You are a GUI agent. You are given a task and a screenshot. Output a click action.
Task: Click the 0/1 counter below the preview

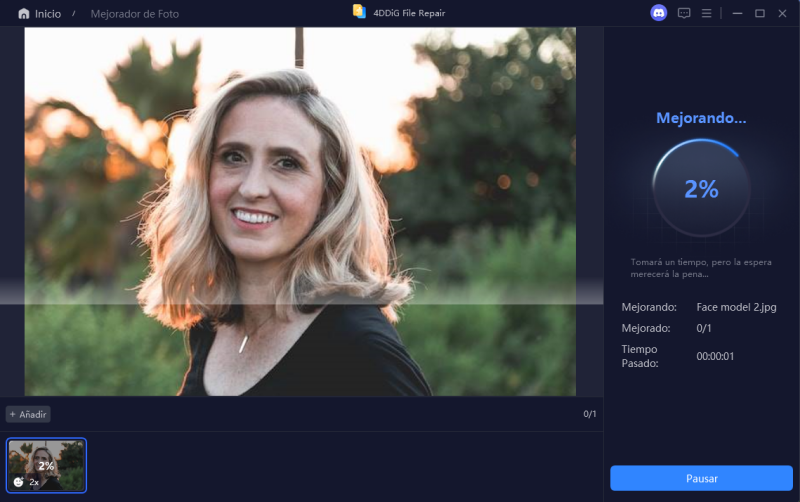590,414
